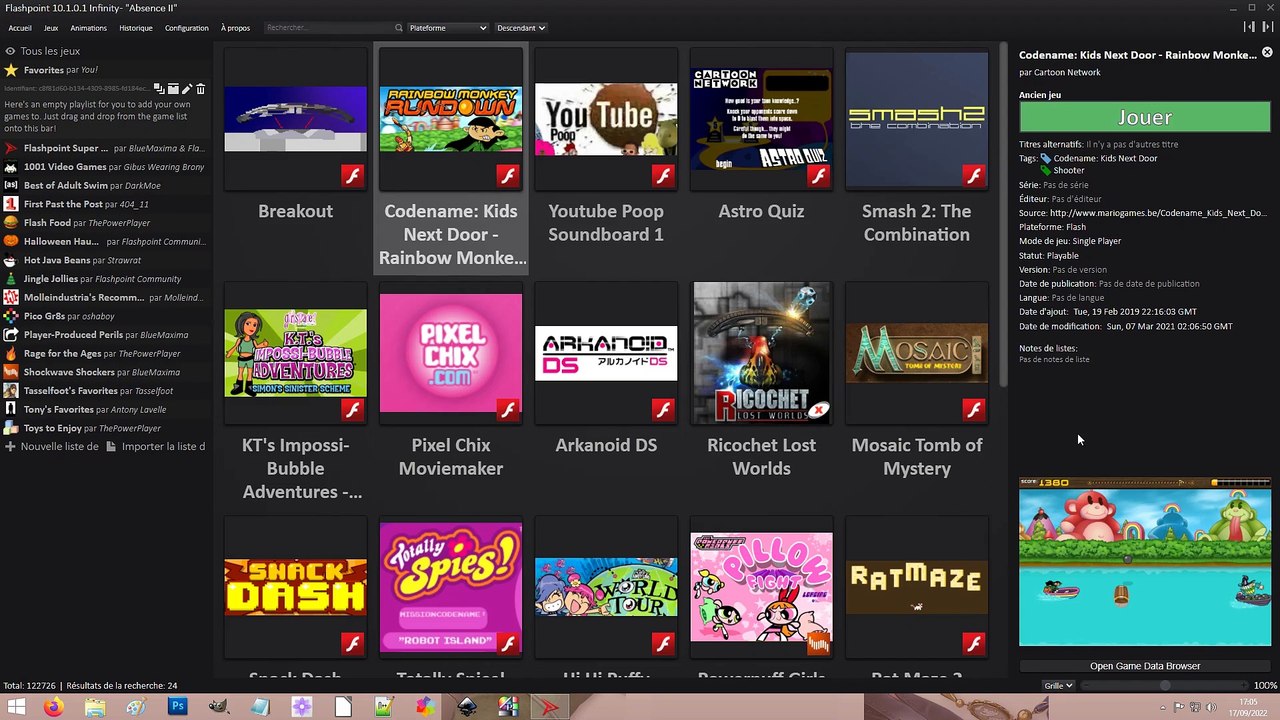
Task: Open the Historique menu
Action: coord(136,28)
